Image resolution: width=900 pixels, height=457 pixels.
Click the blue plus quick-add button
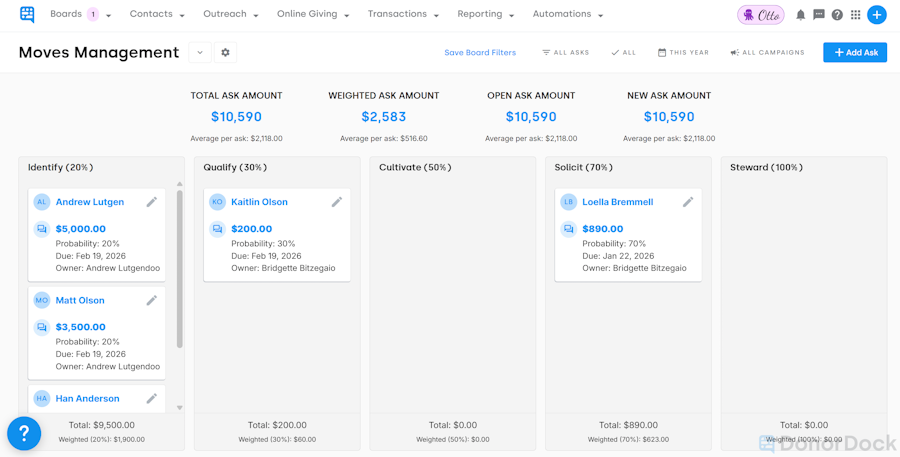[876, 15]
